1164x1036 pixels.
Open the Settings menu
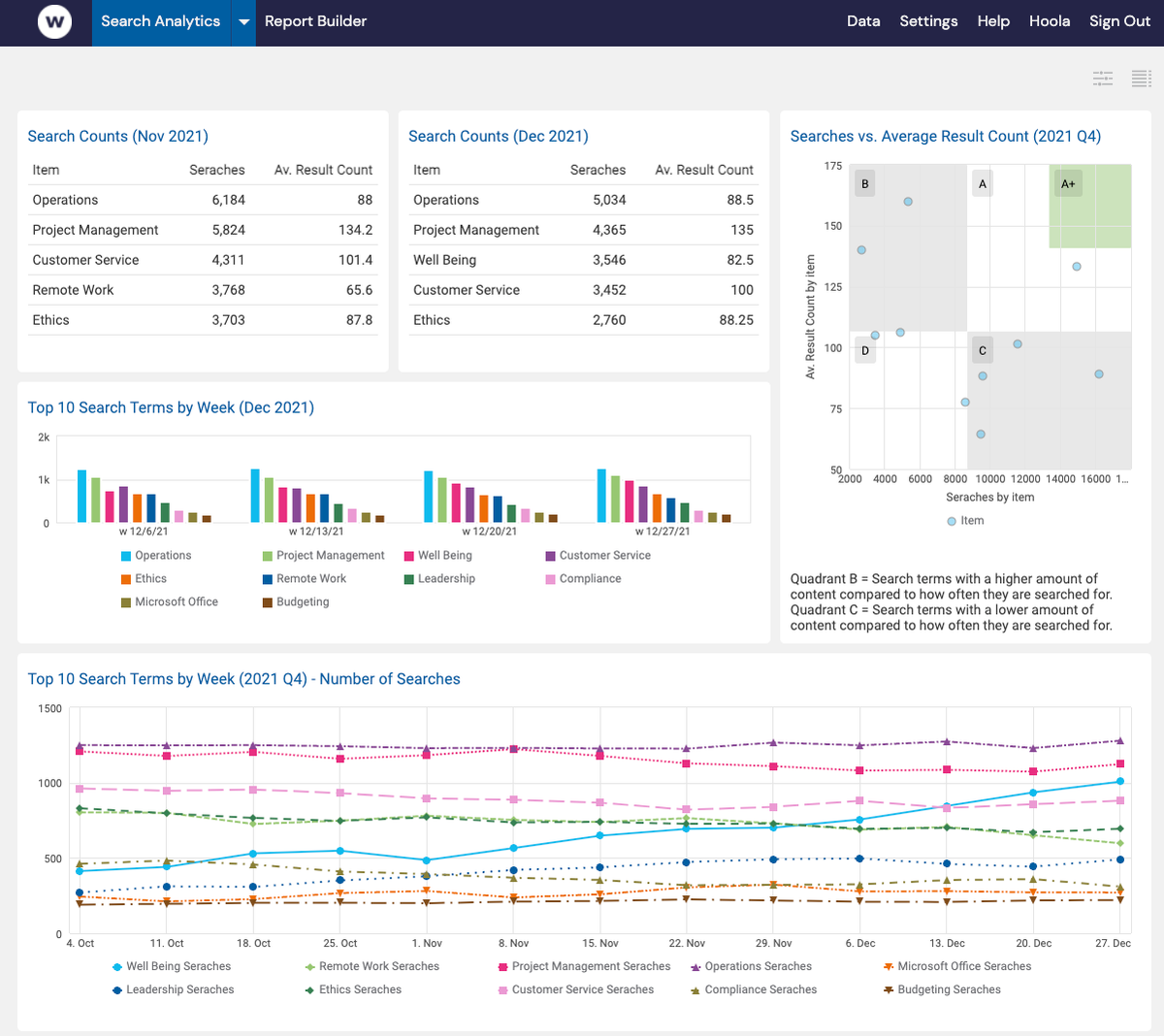(x=928, y=20)
